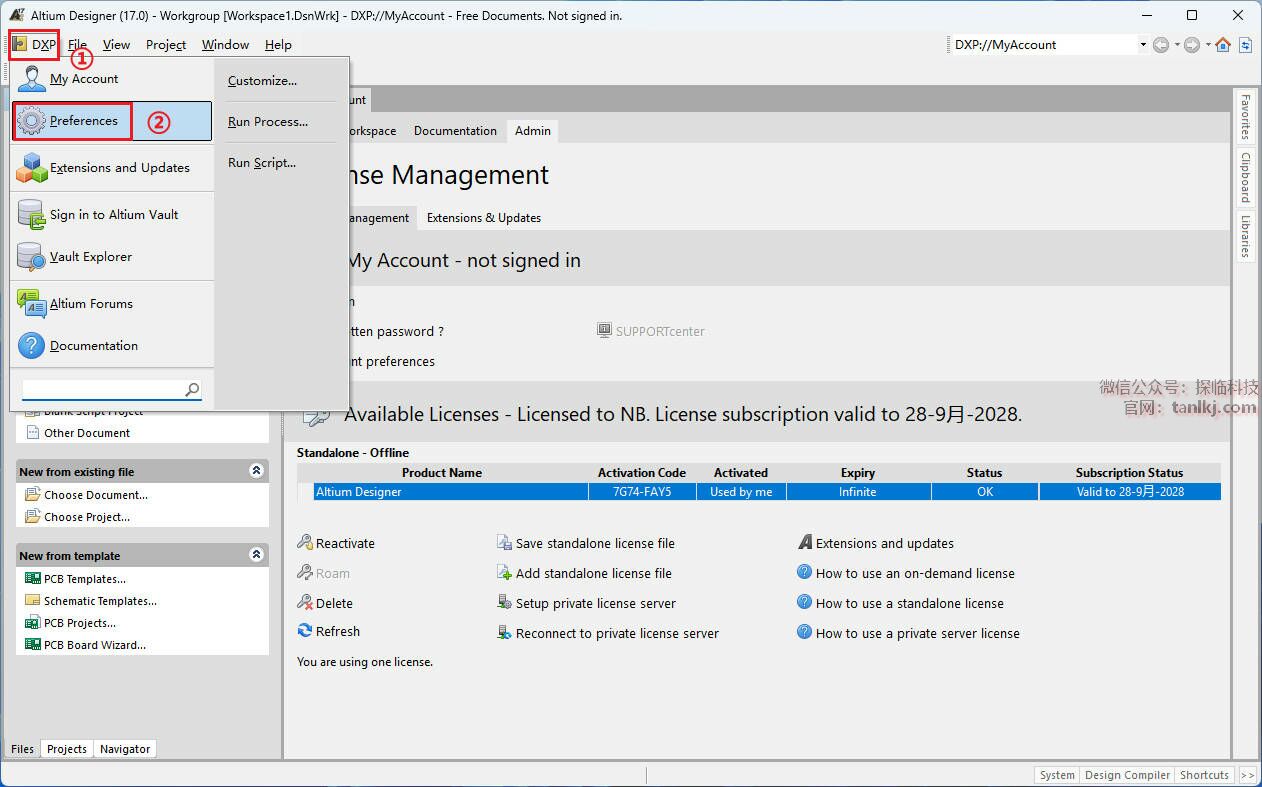1262x787 pixels.
Task: Open the Window menu
Action: pos(225,45)
